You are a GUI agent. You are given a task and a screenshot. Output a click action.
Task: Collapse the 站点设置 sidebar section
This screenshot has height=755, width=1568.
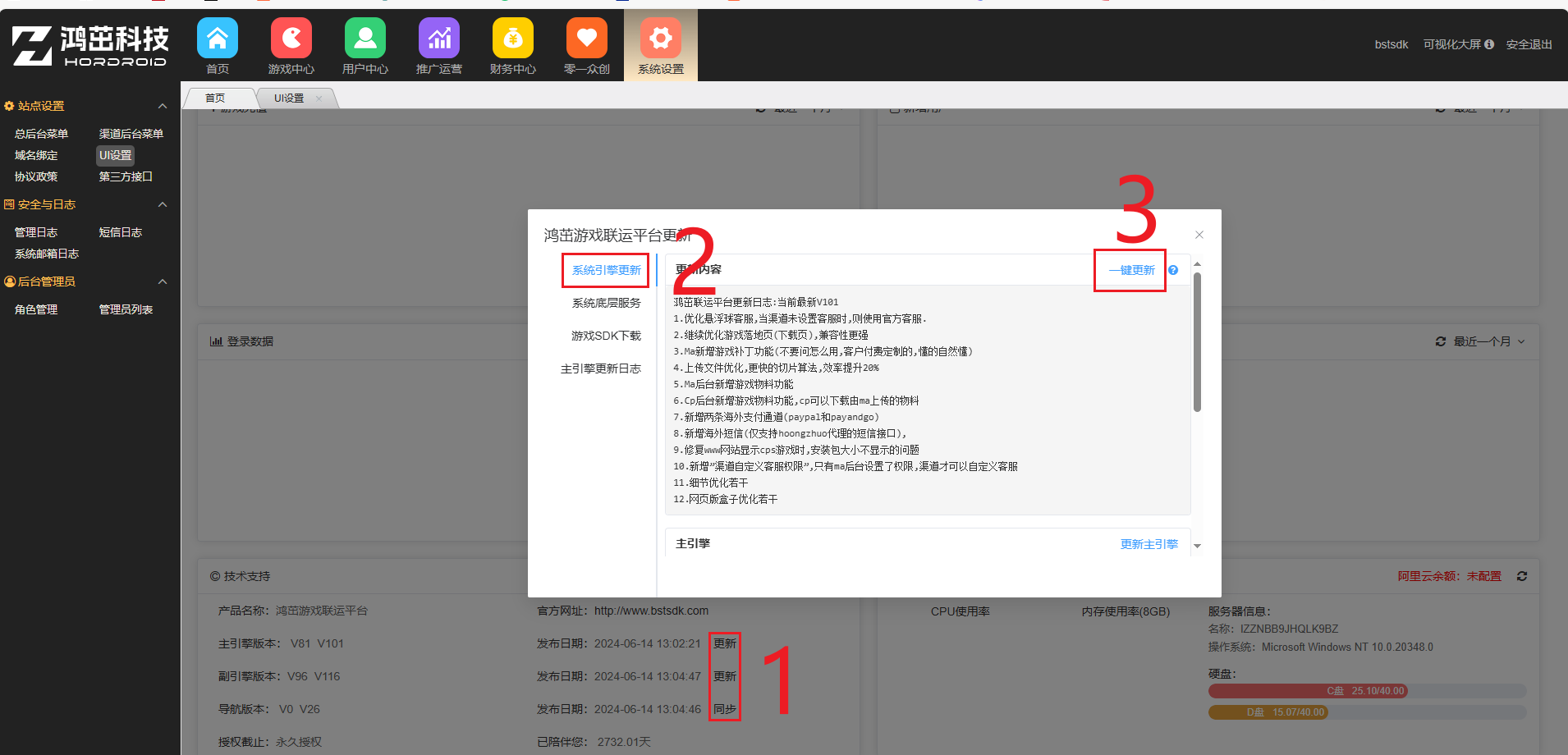click(x=163, y=106)
